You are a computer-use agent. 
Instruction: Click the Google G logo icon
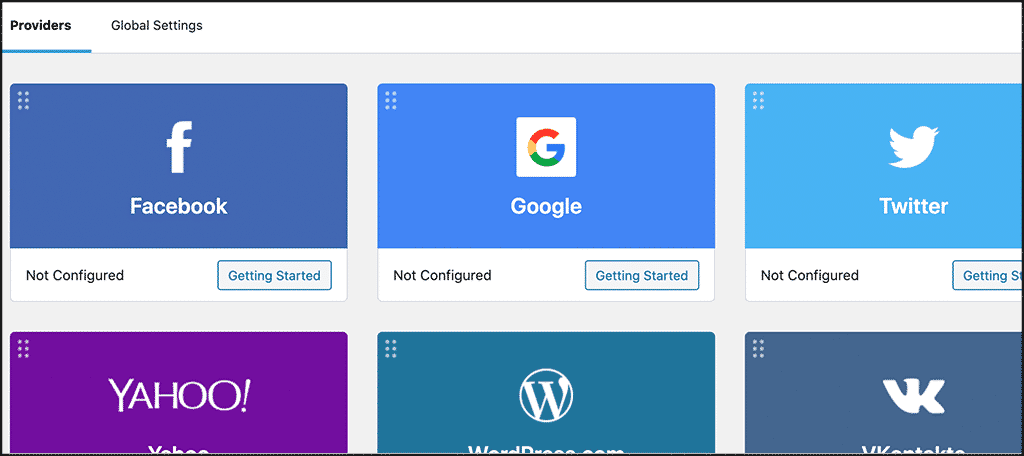[x=546, y=147]
